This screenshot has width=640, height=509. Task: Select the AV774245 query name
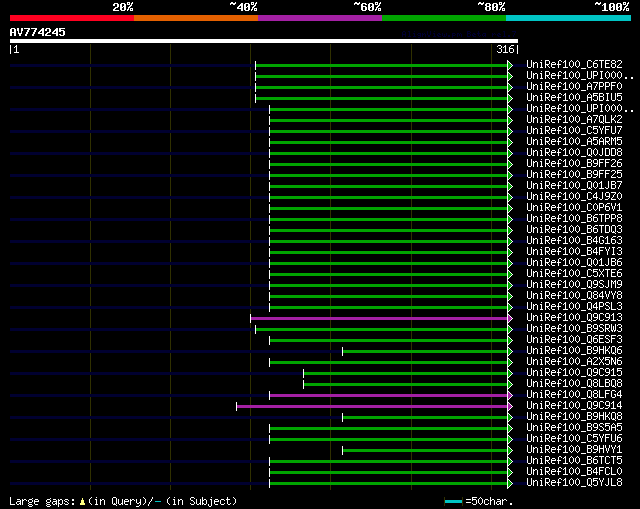(x=38, y=32)
